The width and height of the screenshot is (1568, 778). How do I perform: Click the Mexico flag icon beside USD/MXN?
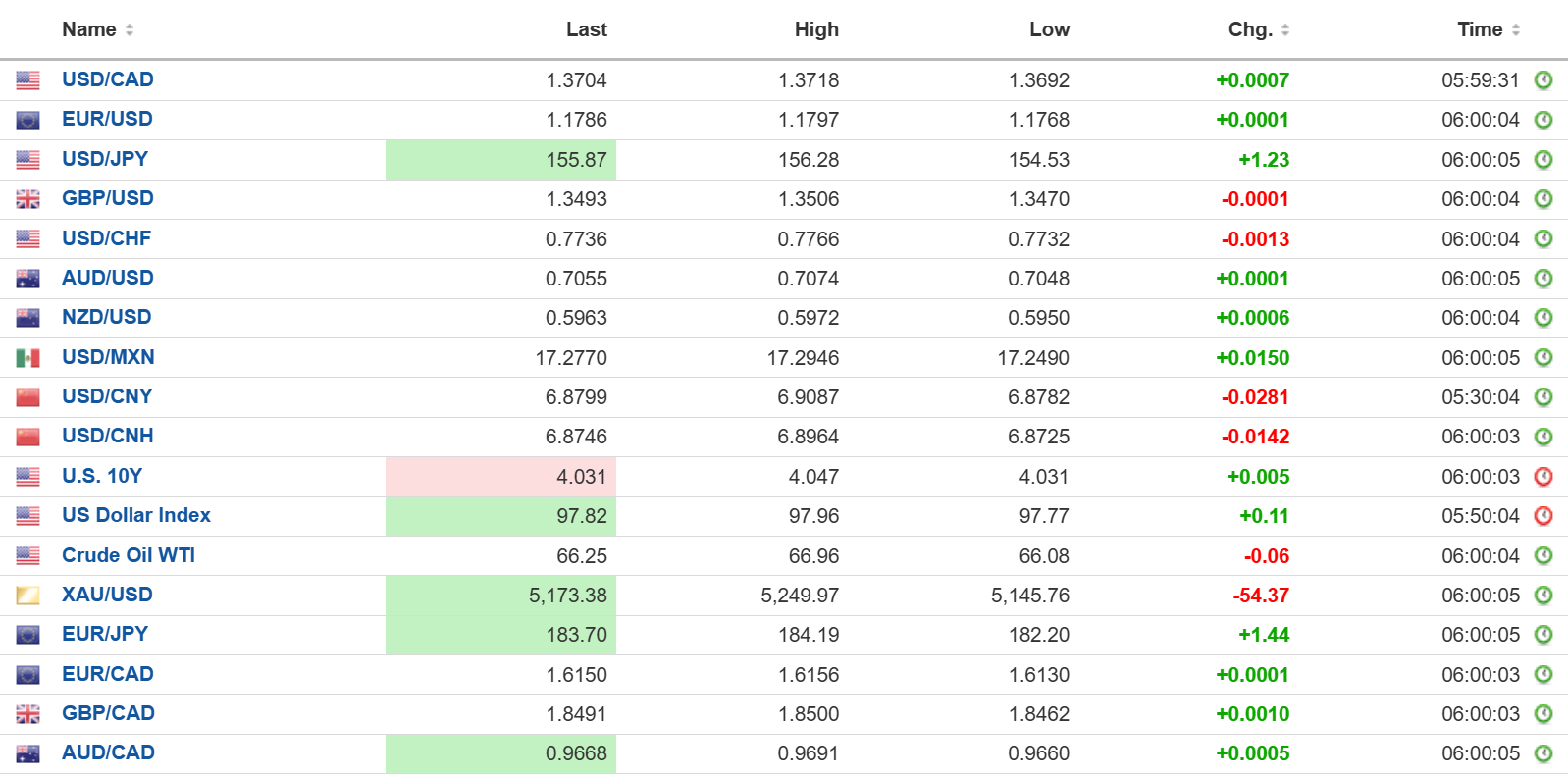point(27,358)
